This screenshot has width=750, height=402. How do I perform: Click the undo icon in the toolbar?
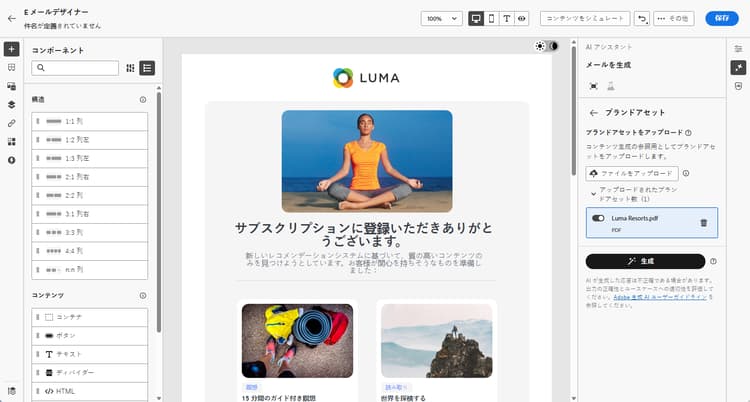coord(642,19)
